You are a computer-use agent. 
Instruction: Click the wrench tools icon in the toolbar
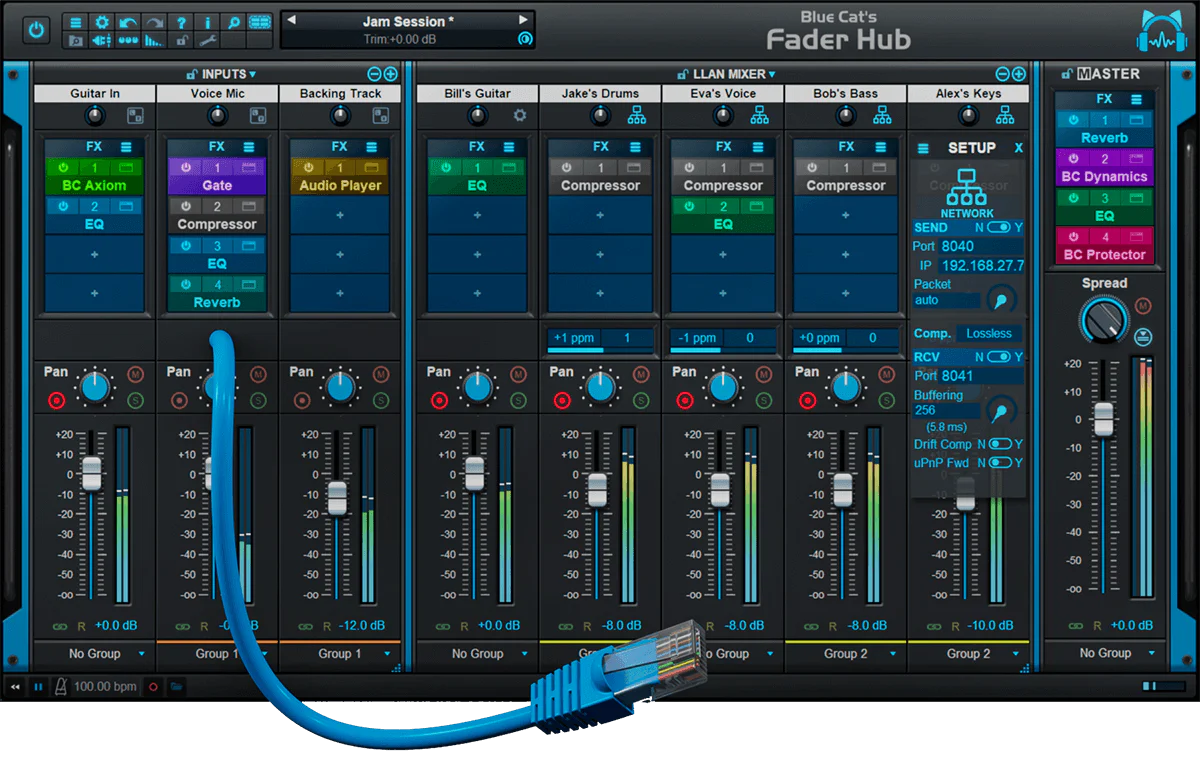207,38
